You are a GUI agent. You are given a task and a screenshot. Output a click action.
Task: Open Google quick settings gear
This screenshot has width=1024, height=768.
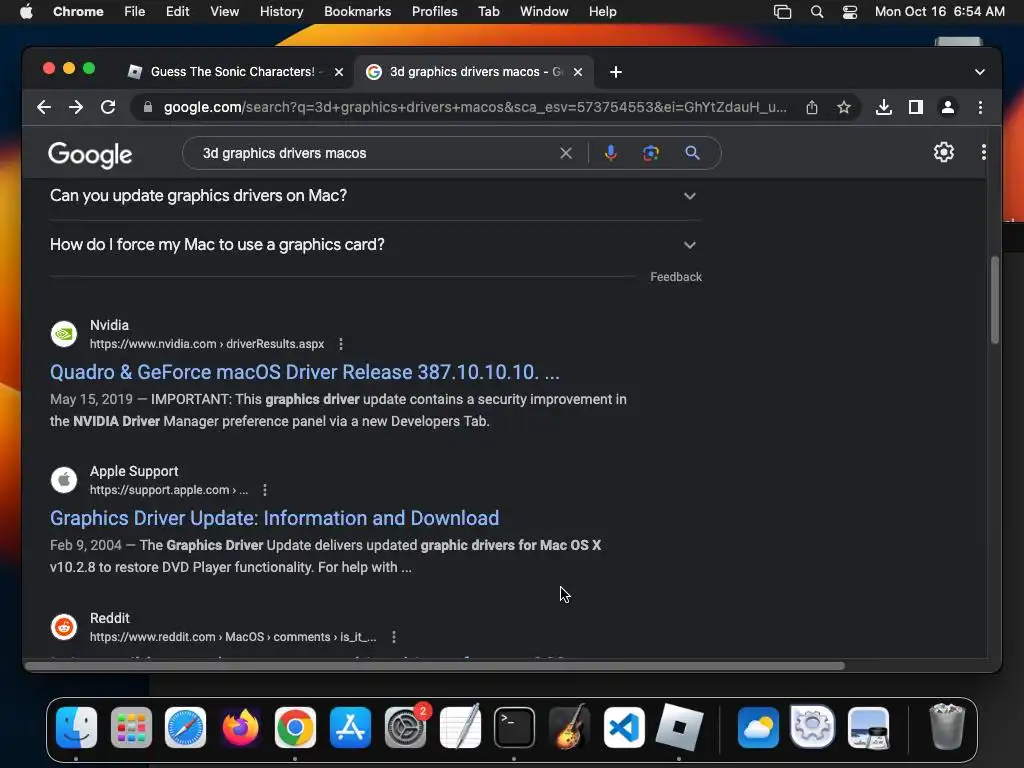pyautogui.click(x=943, y=152)
